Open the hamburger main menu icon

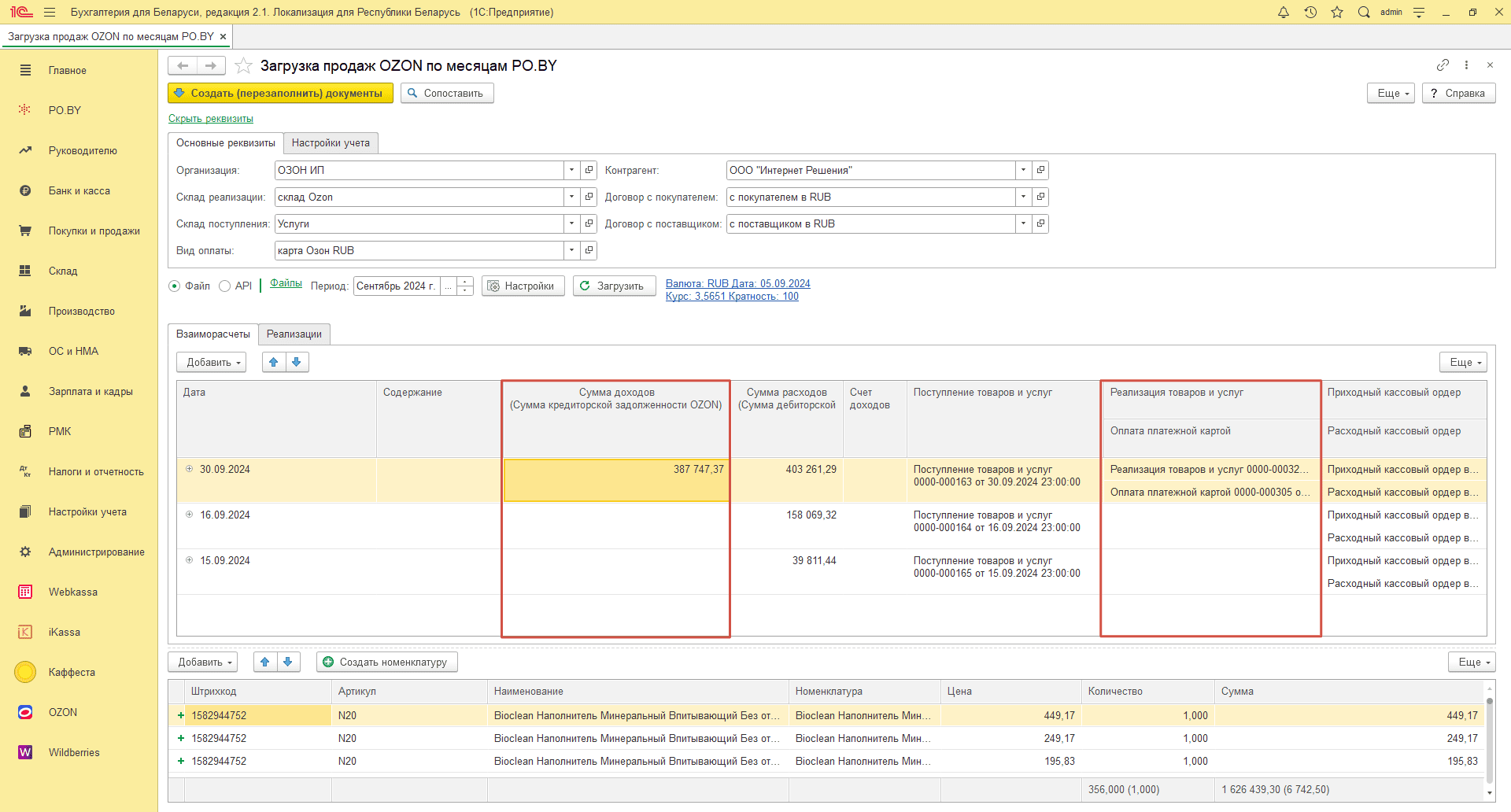click(50, 12)
